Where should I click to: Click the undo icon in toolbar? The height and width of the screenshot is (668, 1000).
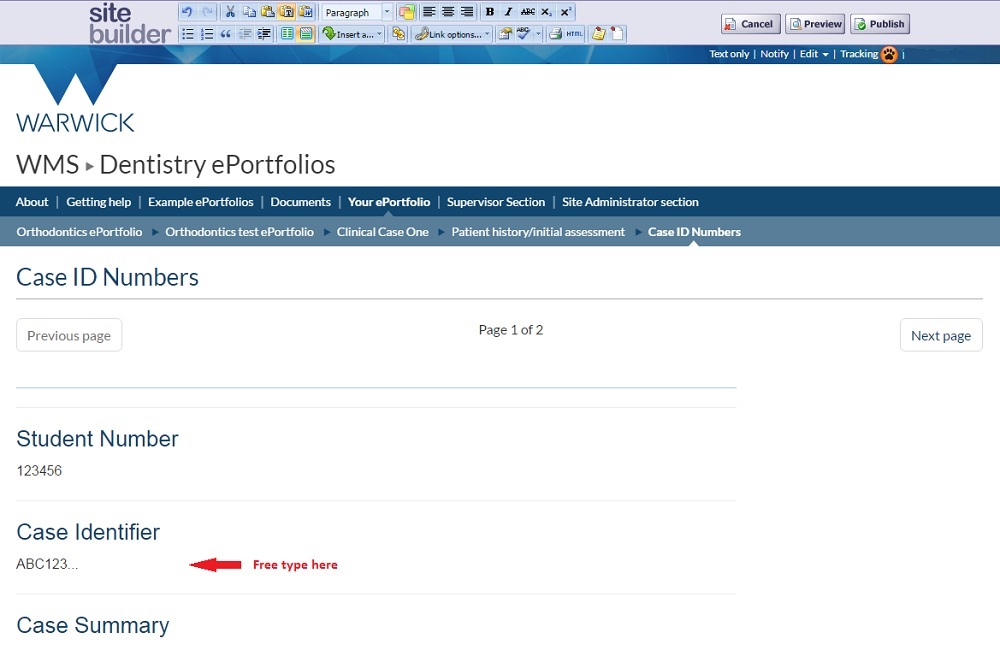[187, 12]
